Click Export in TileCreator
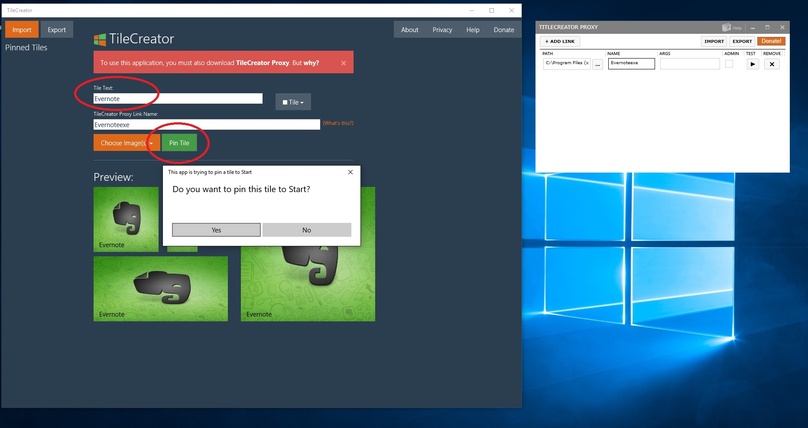 click(x=57, y=29)
